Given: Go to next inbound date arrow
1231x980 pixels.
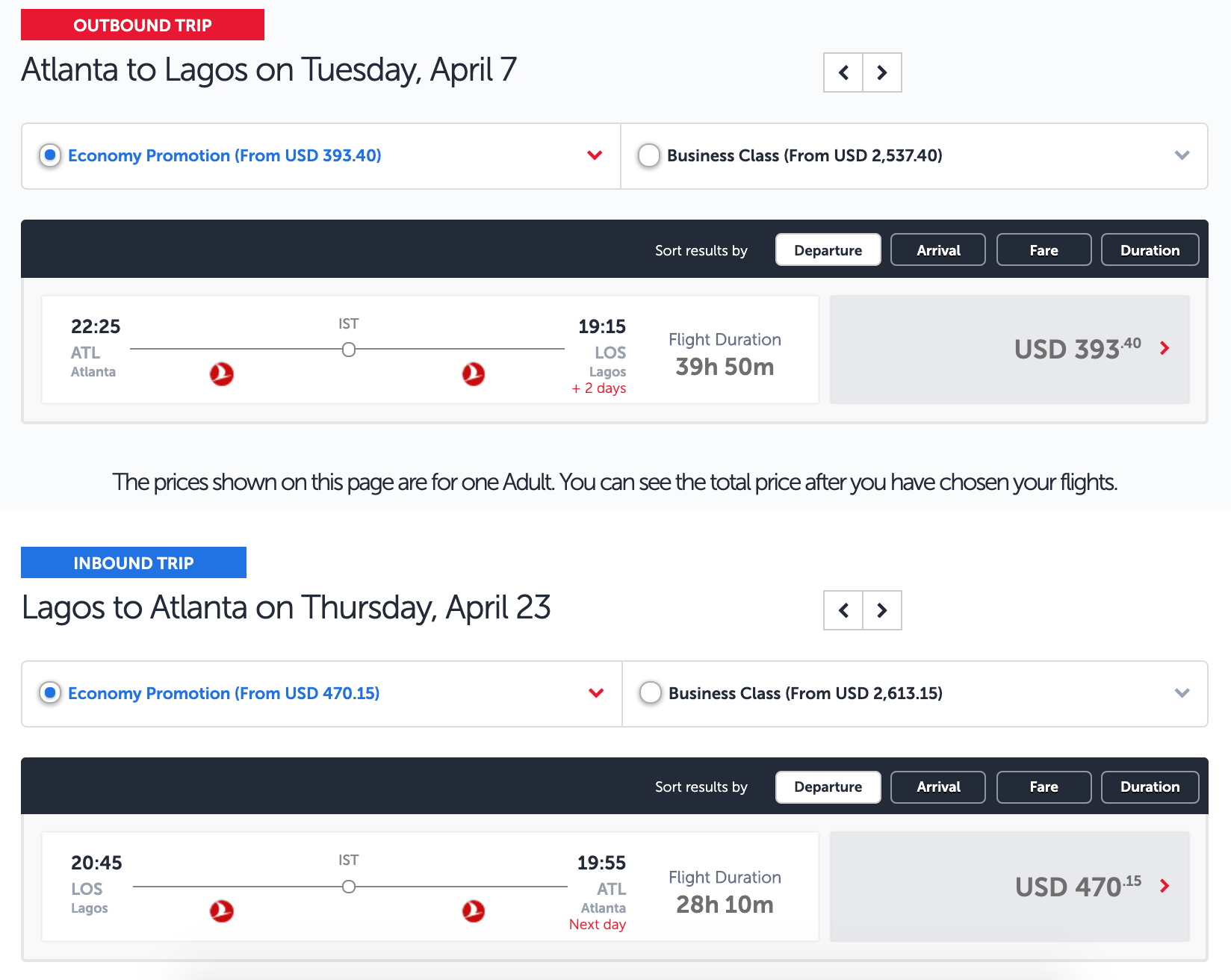Looking at the screenshot, I should 882,610.
